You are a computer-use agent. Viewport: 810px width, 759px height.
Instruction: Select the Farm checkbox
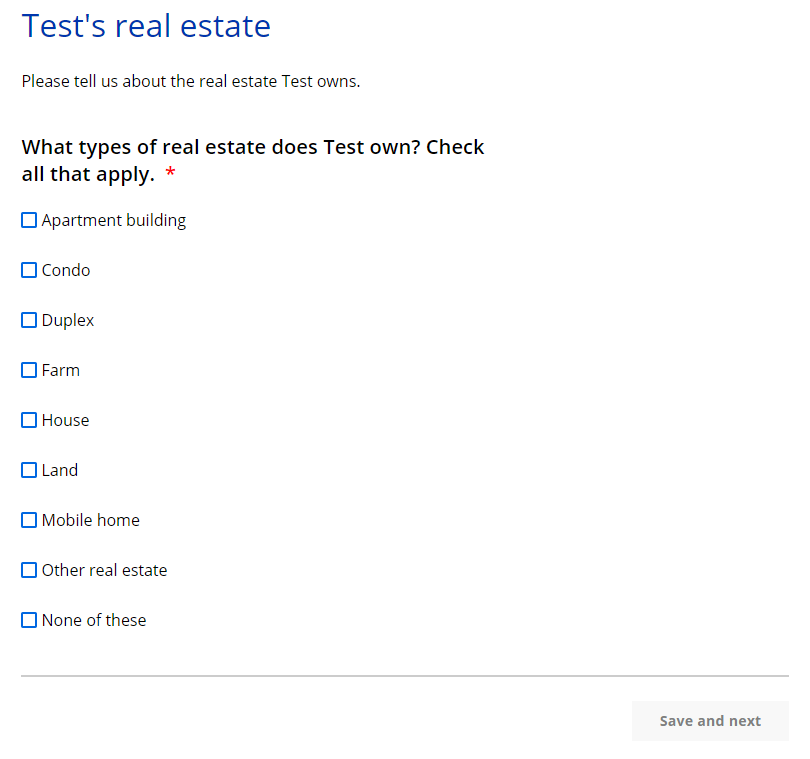coord(29,370)
